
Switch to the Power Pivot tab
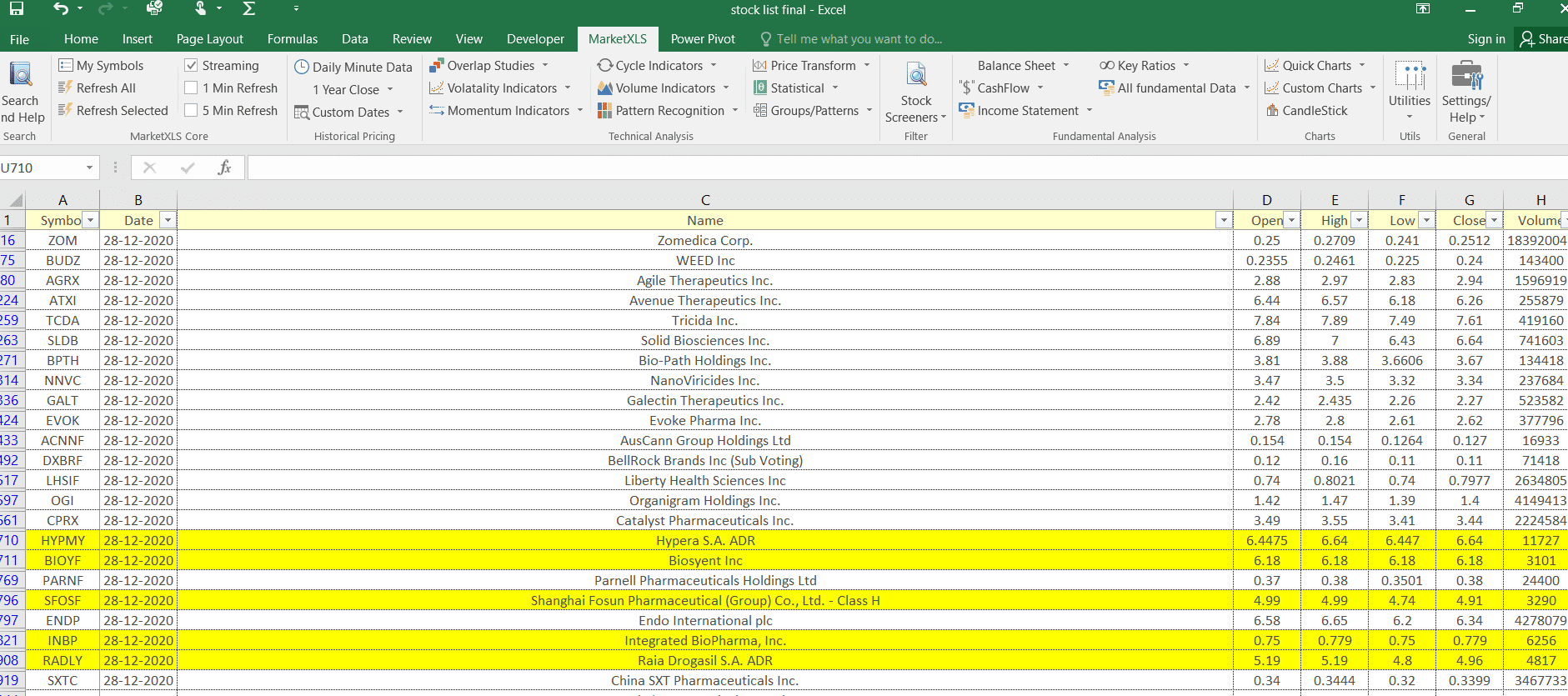pos(703,39)
